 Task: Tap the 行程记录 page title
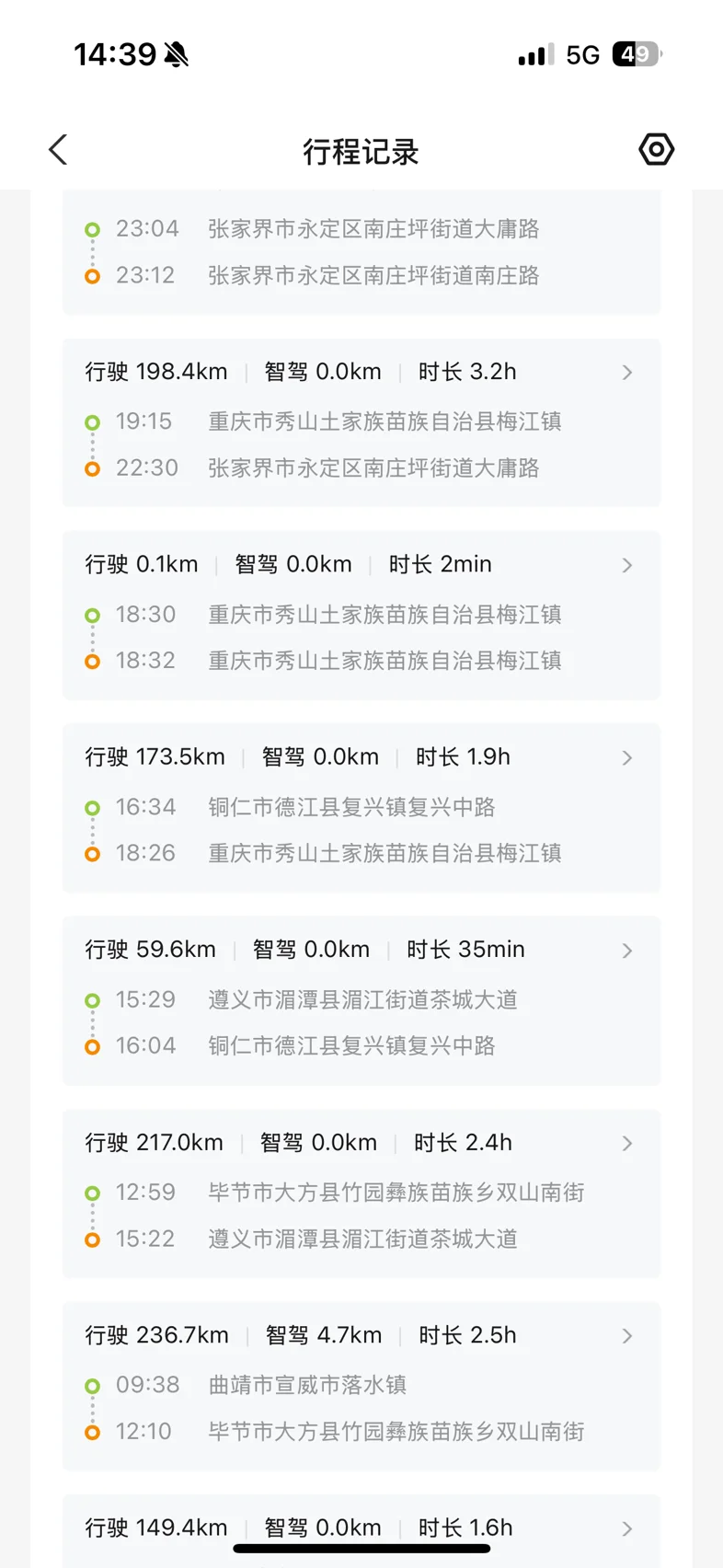[x=361, y=152]
